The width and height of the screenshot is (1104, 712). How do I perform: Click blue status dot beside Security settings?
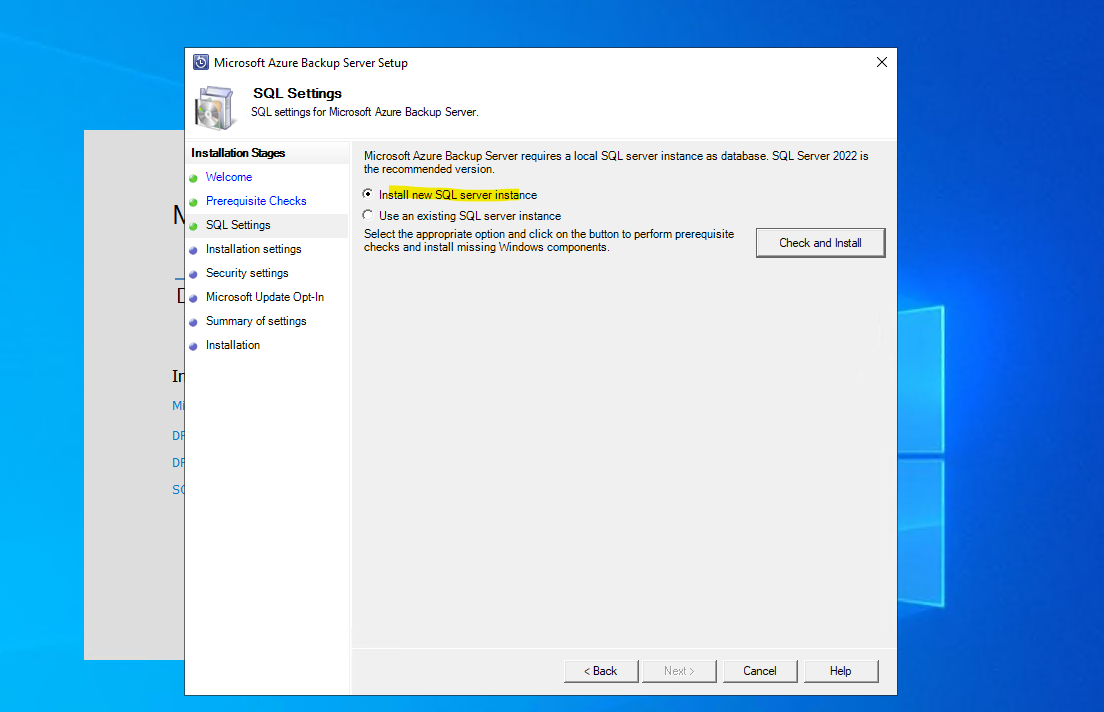point(193,274)
